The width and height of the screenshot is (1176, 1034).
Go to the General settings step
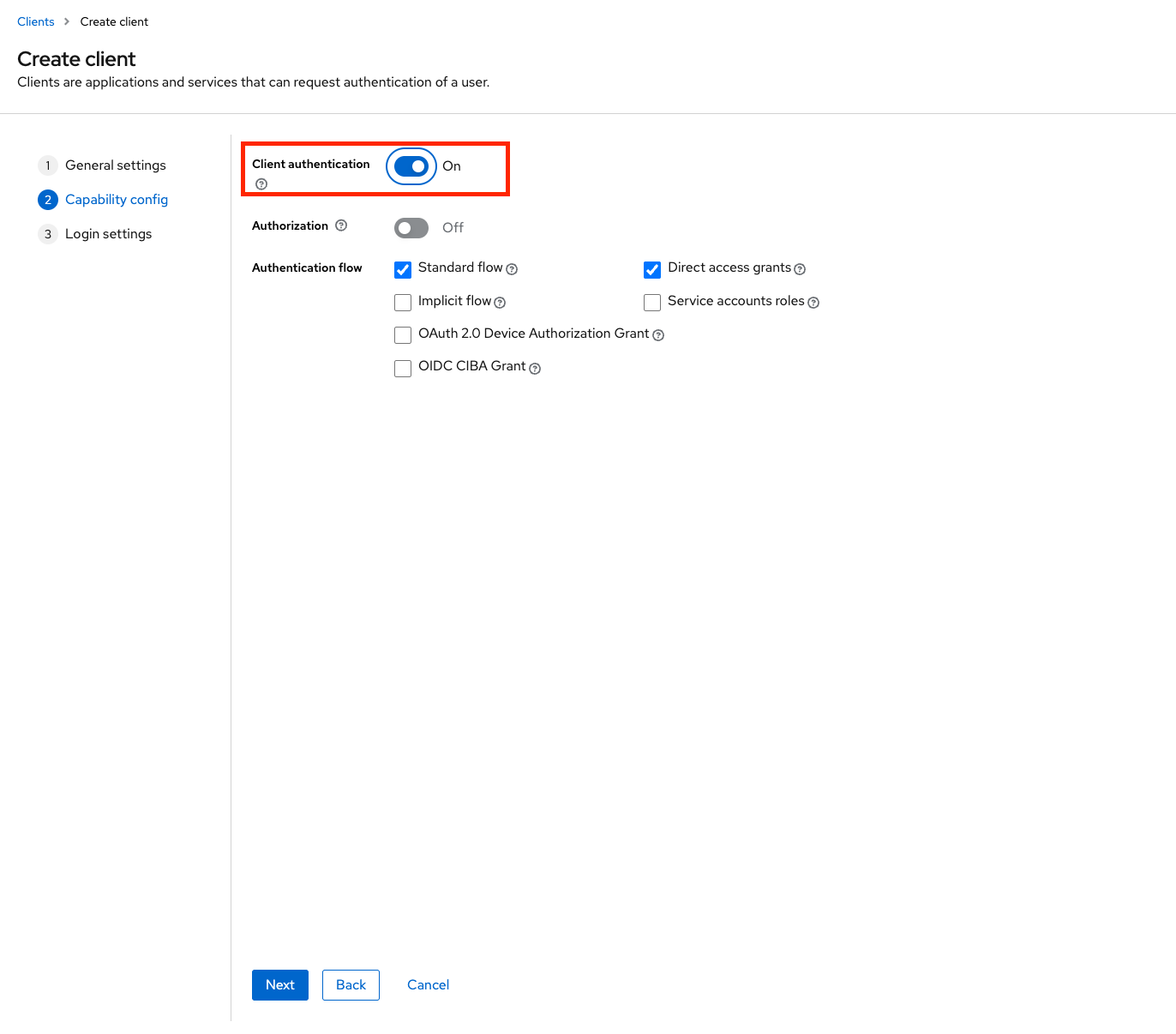pyautogui.click(x=115, y=165)
